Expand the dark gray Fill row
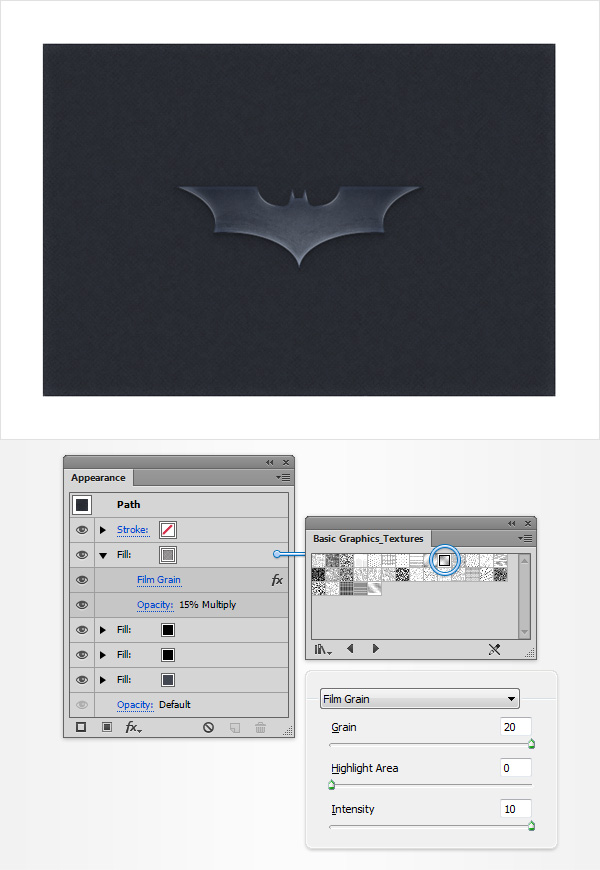This screenshot has width=600, height=870. (103, 680)
